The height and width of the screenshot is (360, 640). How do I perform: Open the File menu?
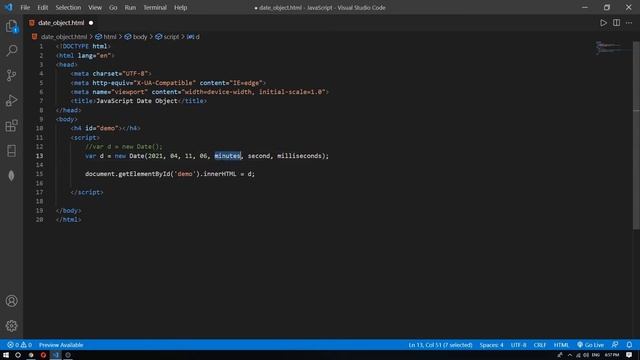pos(25,7)
